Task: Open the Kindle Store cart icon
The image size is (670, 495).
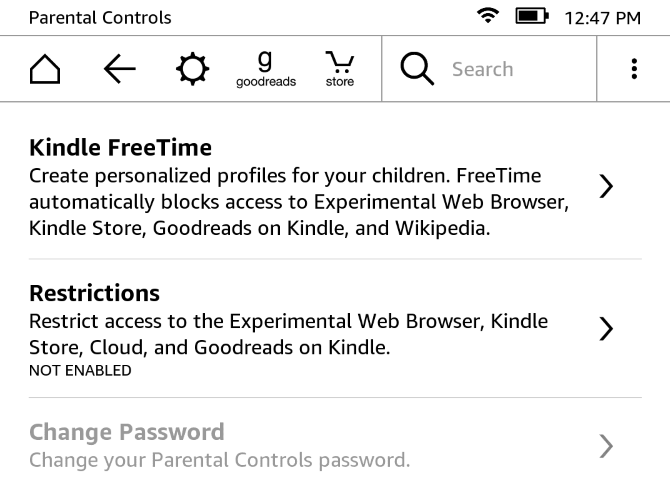Action: [x=340, y=69]
